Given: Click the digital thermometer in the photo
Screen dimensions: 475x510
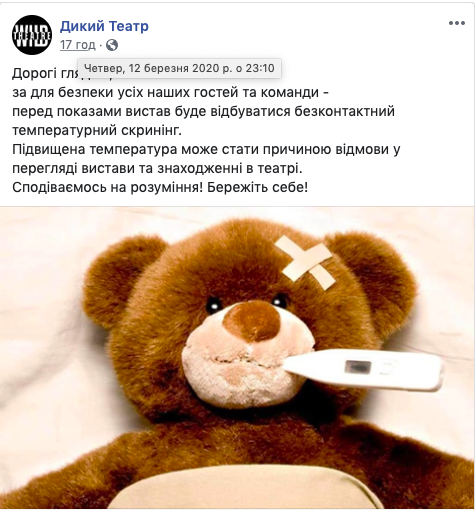Looking at the screenshot, I should [363, 369].
